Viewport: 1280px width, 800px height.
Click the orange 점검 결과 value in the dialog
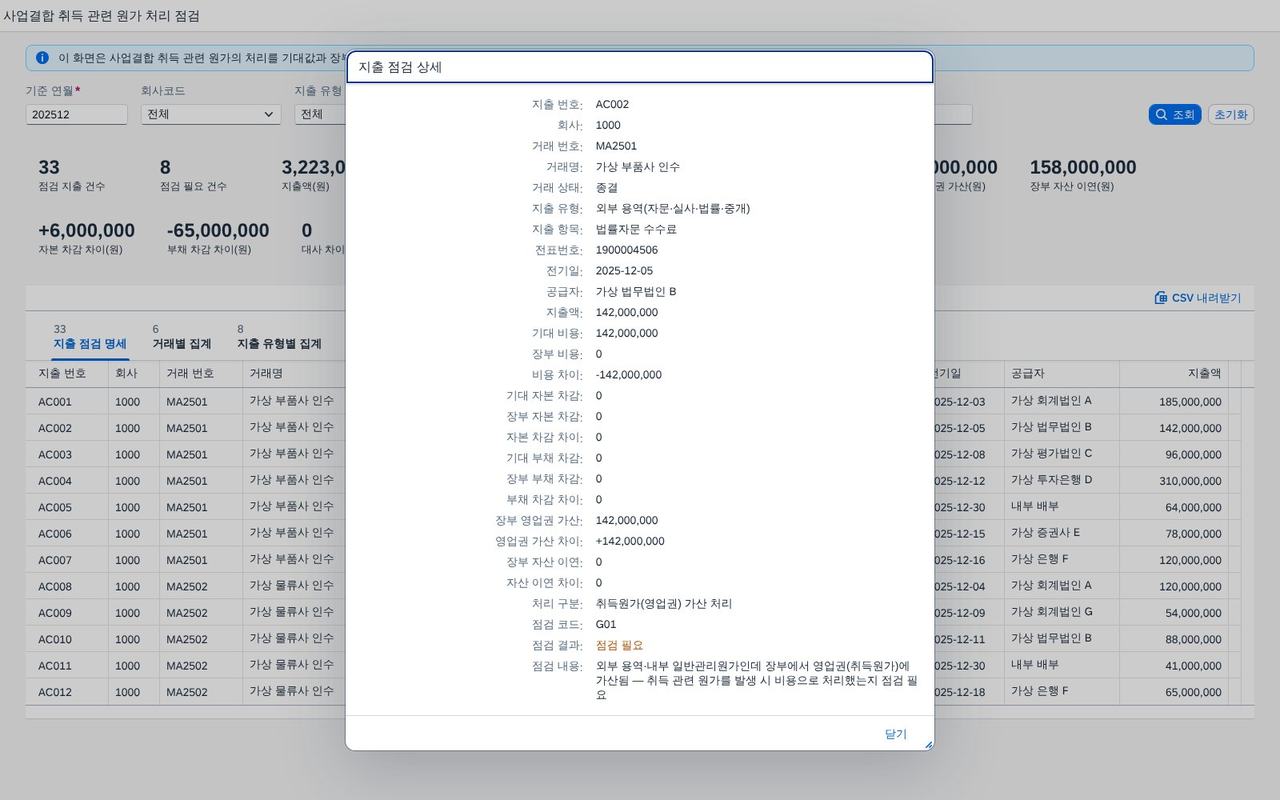point(619,646)
